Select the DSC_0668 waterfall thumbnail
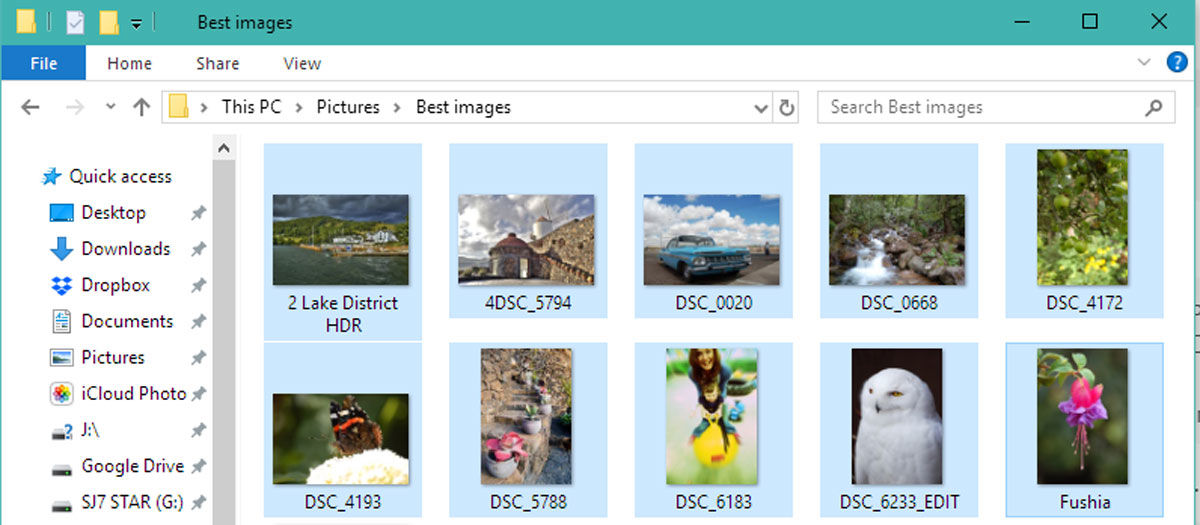 click(x=897, y=239)
